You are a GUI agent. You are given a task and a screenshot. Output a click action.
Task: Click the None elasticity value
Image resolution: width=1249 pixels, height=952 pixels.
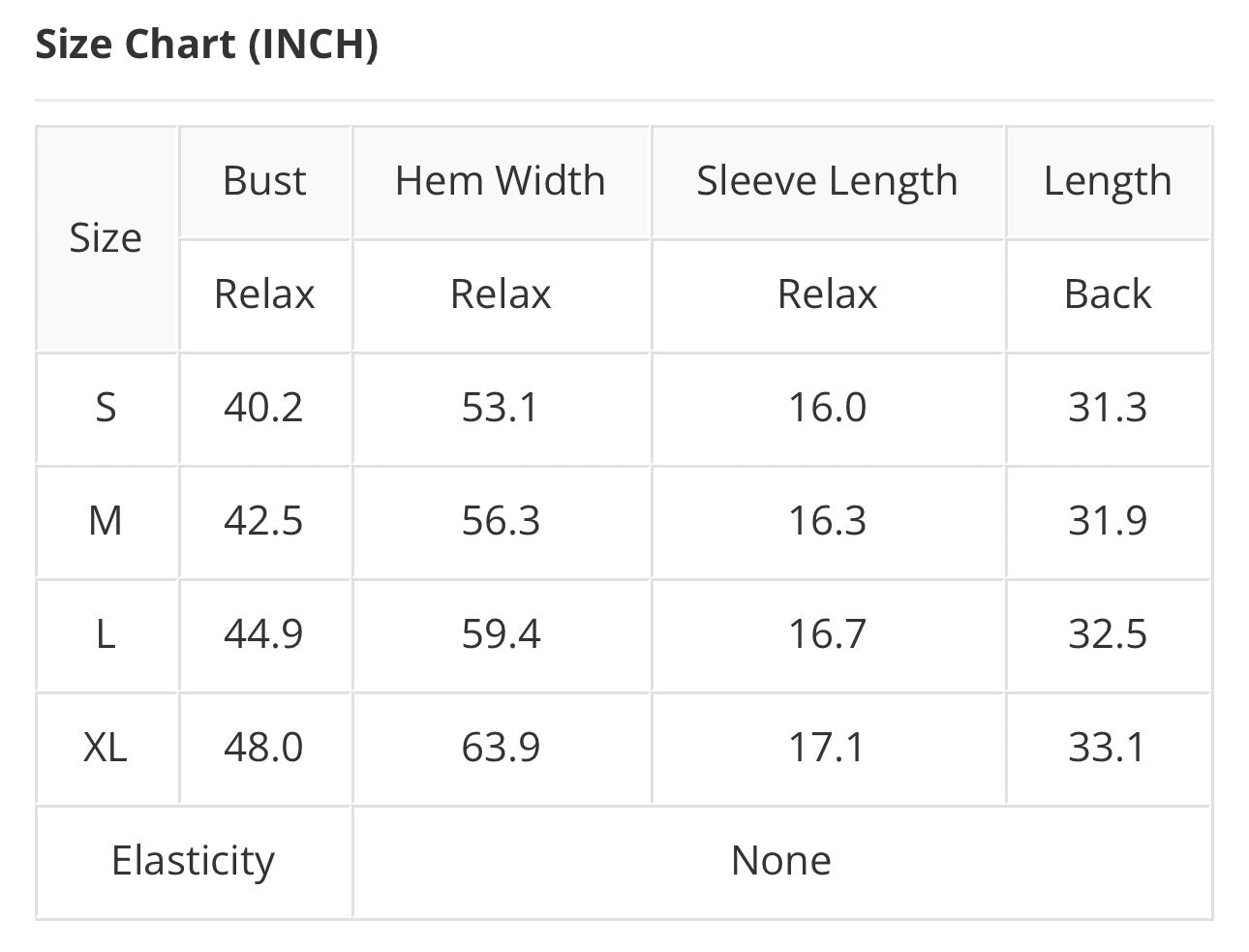(781, 860)
